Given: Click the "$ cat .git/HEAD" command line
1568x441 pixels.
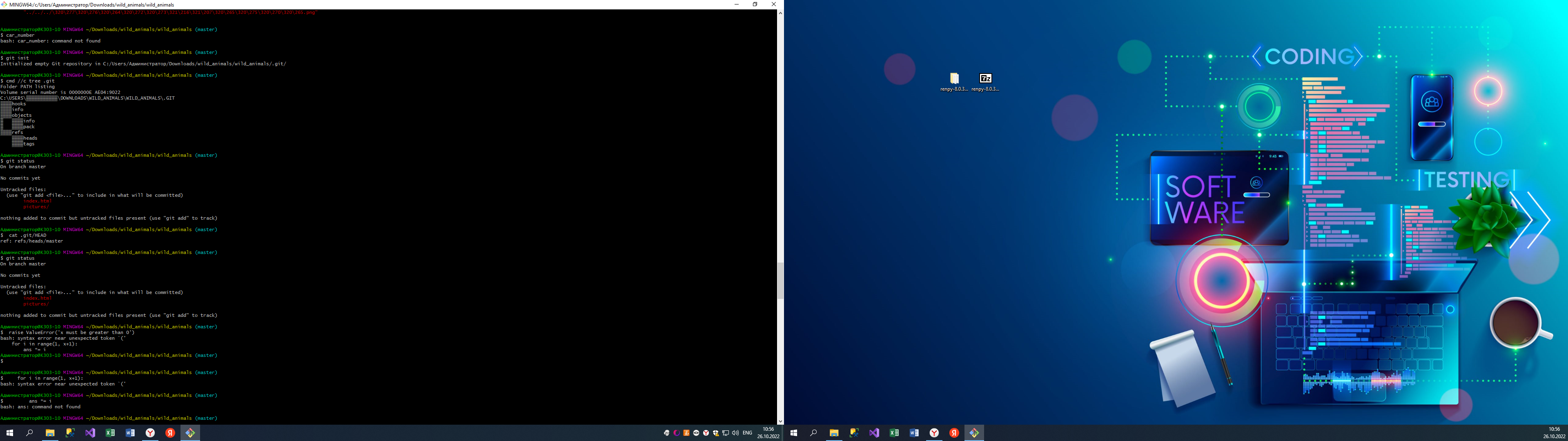Looking at the screenshot, I should point(23,235).
